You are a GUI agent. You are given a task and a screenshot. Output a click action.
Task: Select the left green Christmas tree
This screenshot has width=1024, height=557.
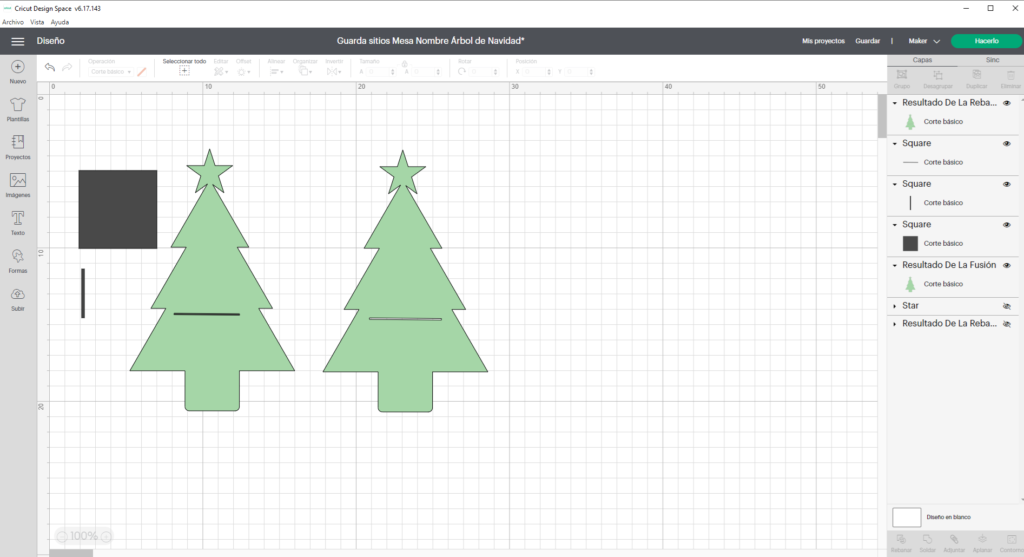pos(212,280)
